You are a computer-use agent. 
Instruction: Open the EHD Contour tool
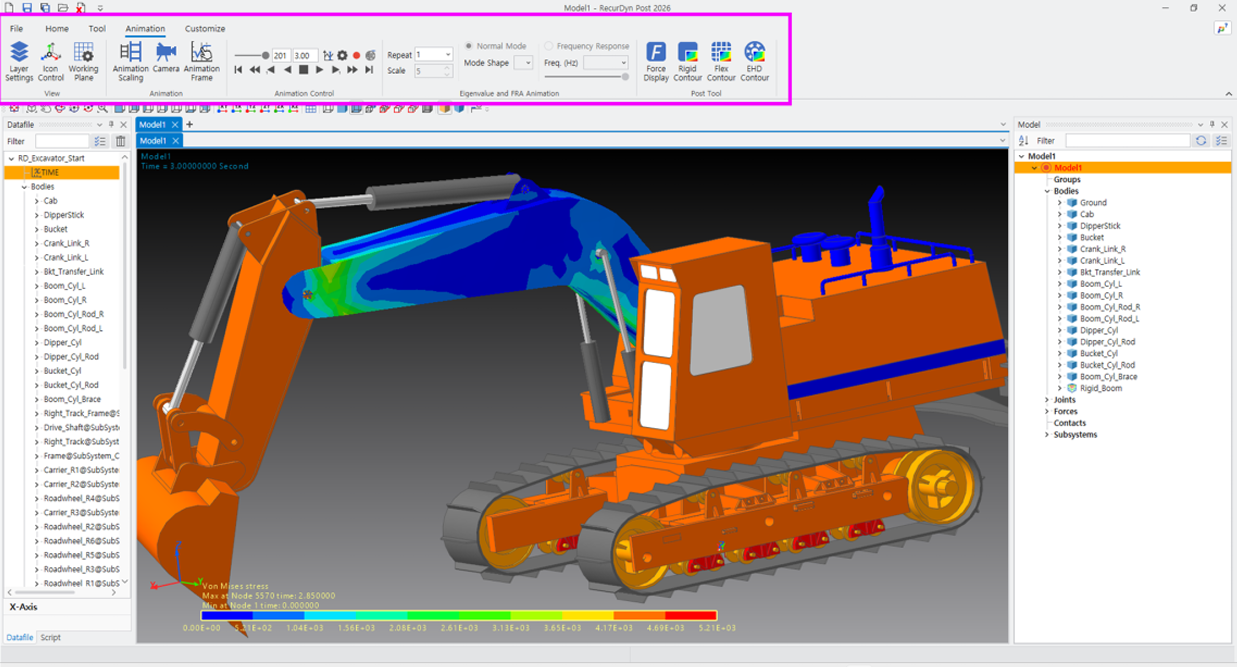[x=755, y=62]
